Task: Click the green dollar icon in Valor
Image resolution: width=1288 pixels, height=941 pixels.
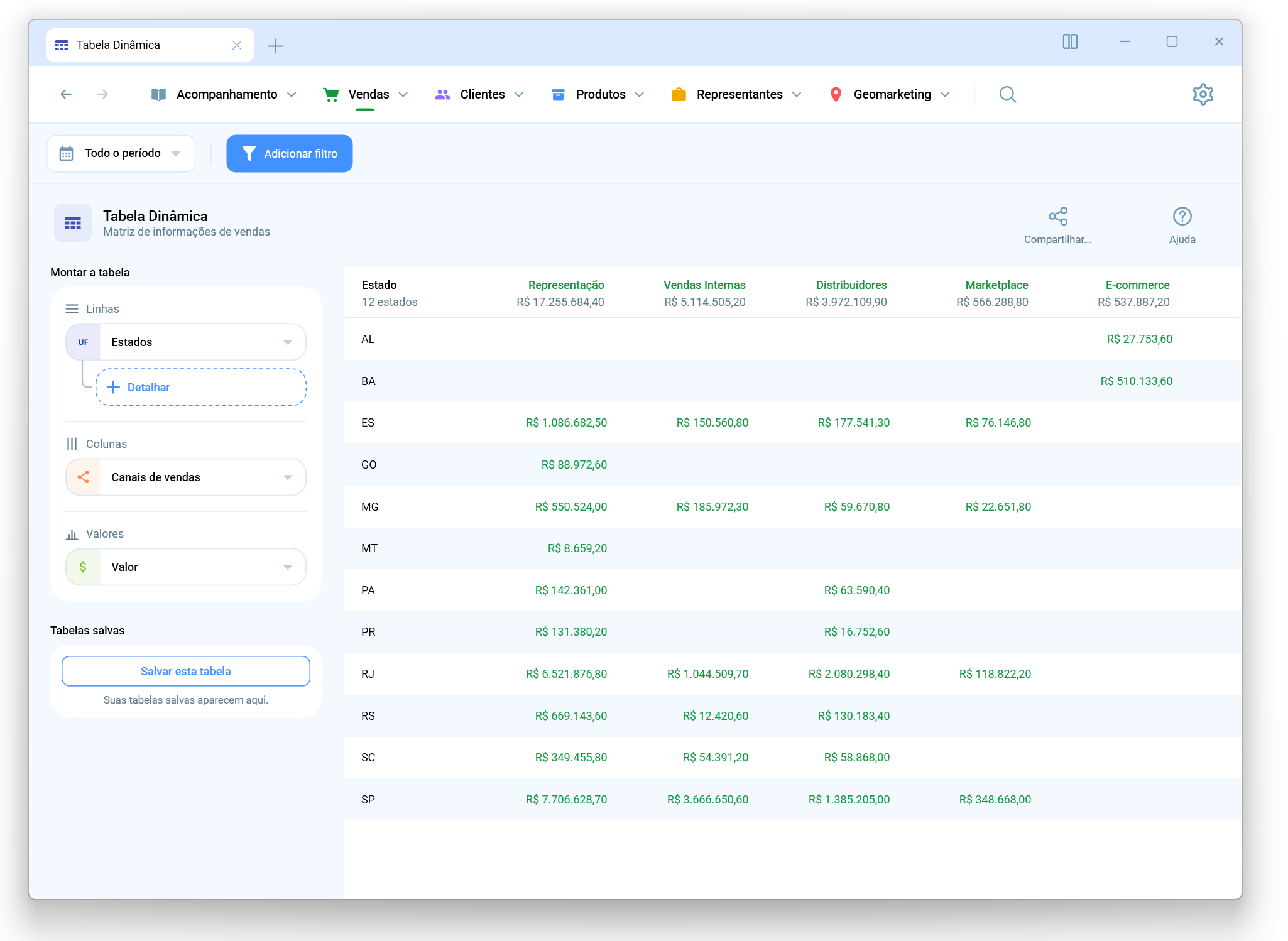Action: pyautogui.click(x=83, y=567)
